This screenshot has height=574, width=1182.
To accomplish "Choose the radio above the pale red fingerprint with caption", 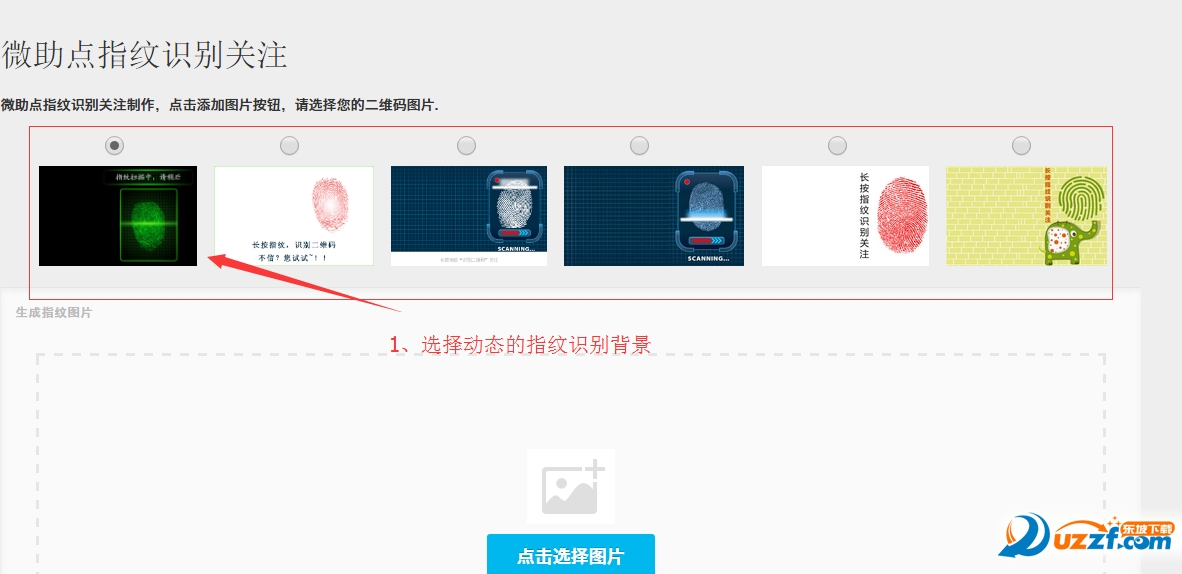I will pyautogui.click(x=289, y=146).
